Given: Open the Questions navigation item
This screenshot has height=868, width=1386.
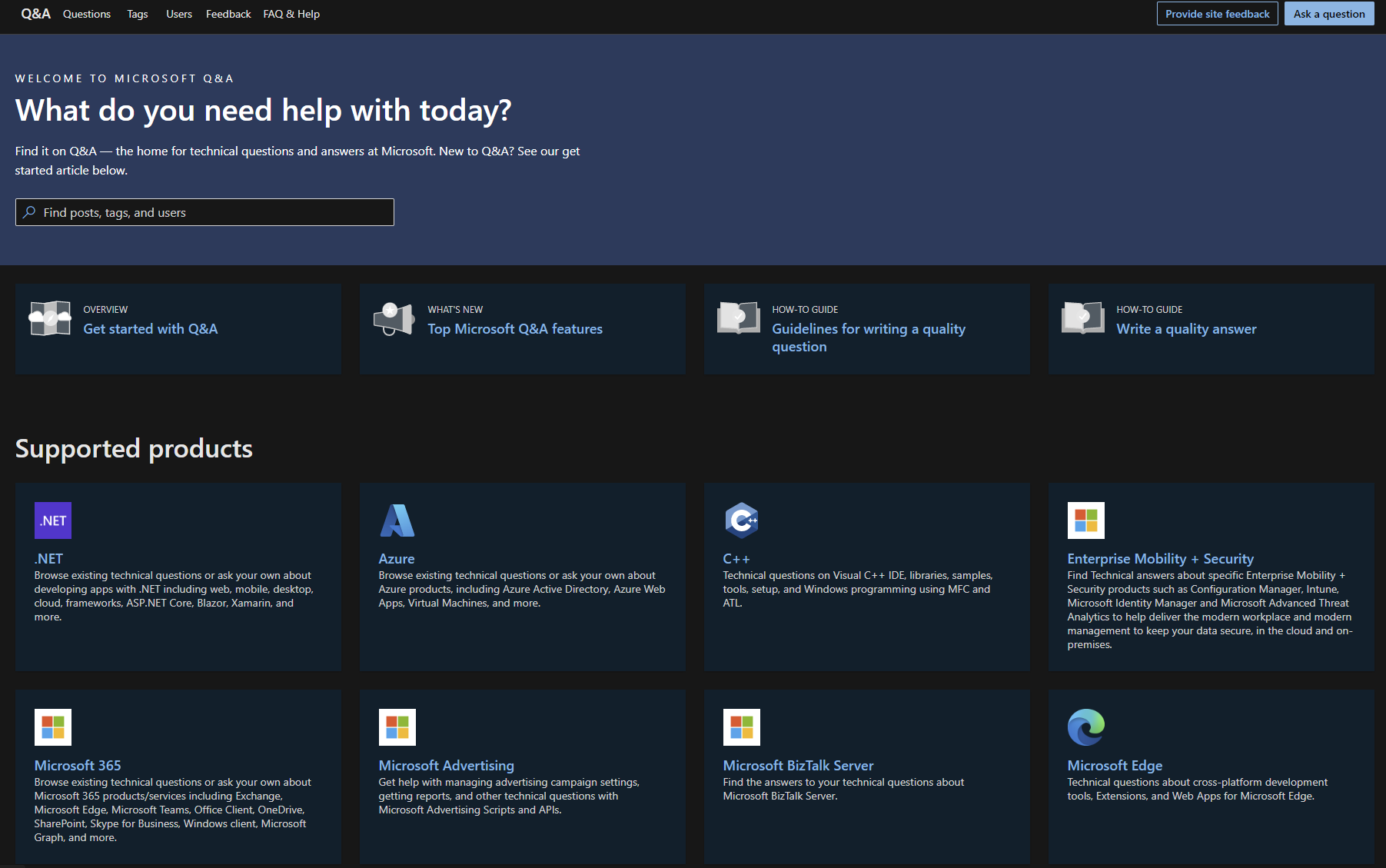Looking at the screenshot, I should pyautogui.click(x=86, y=14).
